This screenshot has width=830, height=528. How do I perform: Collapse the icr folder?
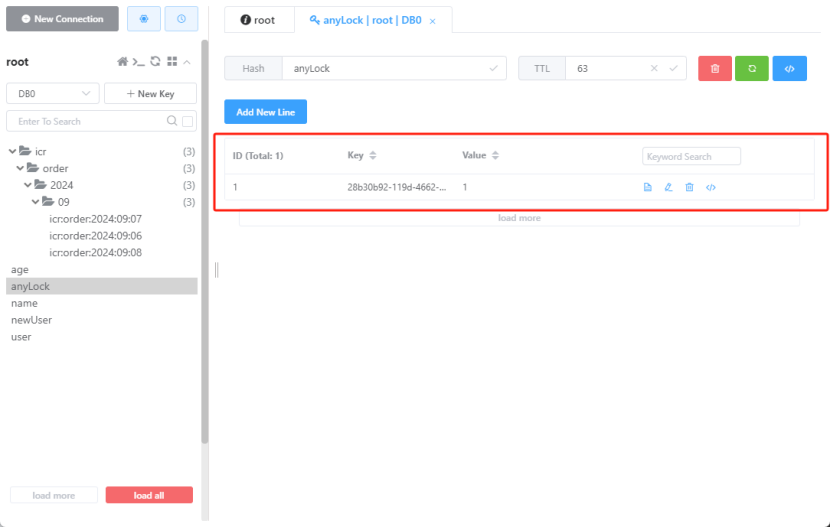click(12, 151)
